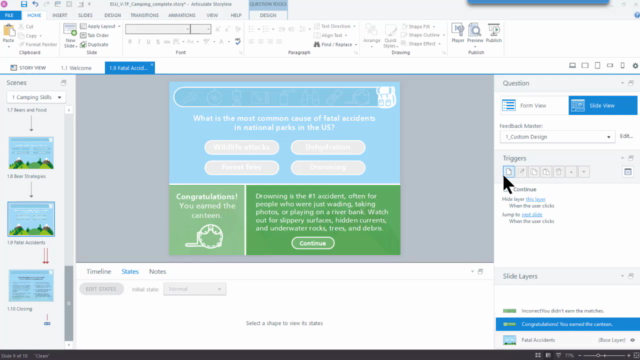Collapse the Question panel arrow
Screen dimensions: 640x360
tap(622, 83)
